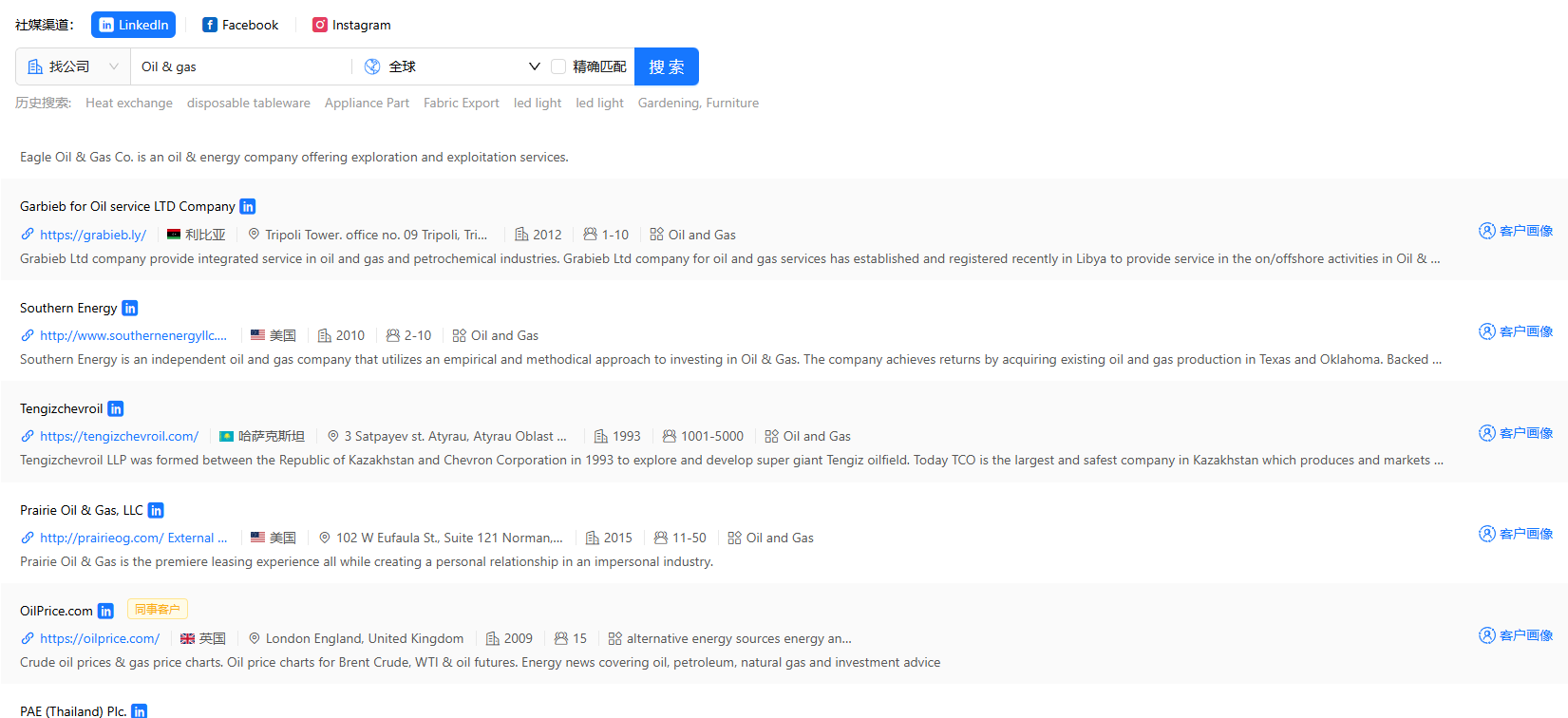Open the prairieog.com website link
Viewport: 1568px width, 718px height.
134,538
